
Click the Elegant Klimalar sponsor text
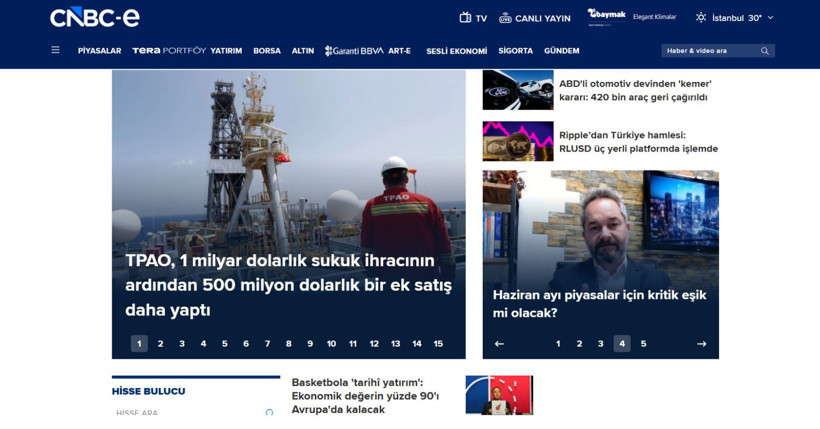coord(654,17)
